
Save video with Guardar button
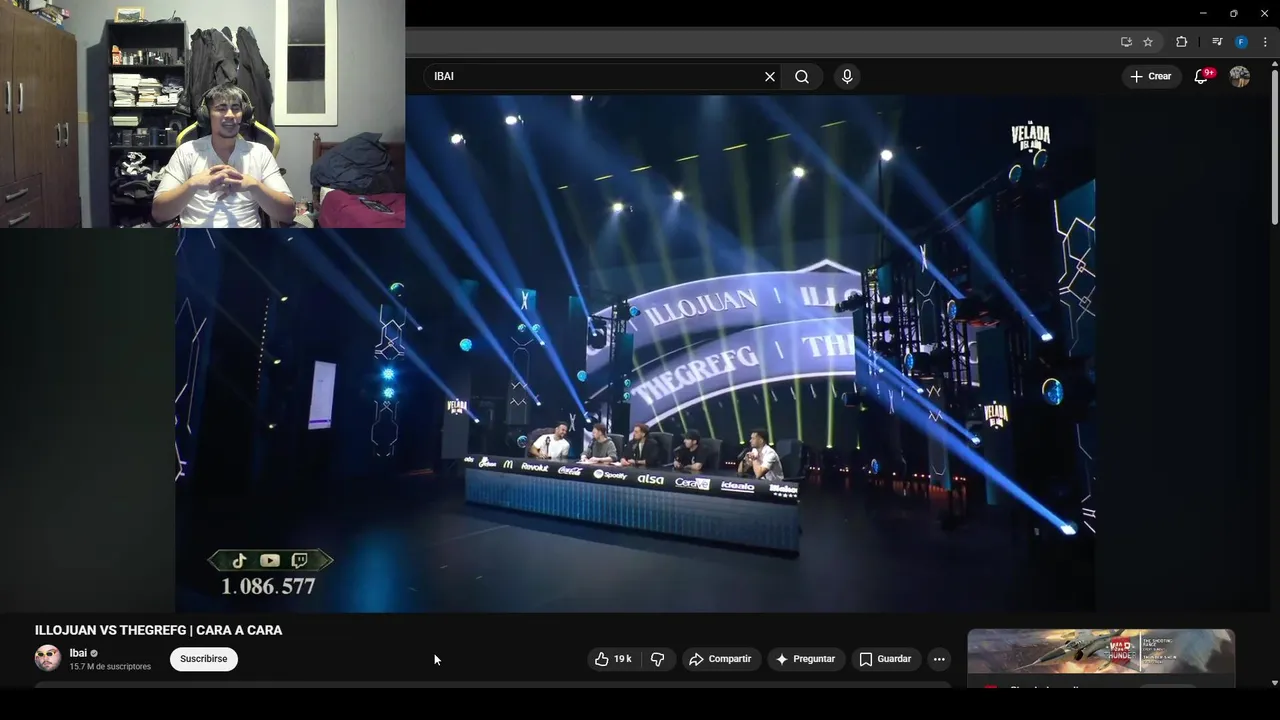click(x=885, y=659)
